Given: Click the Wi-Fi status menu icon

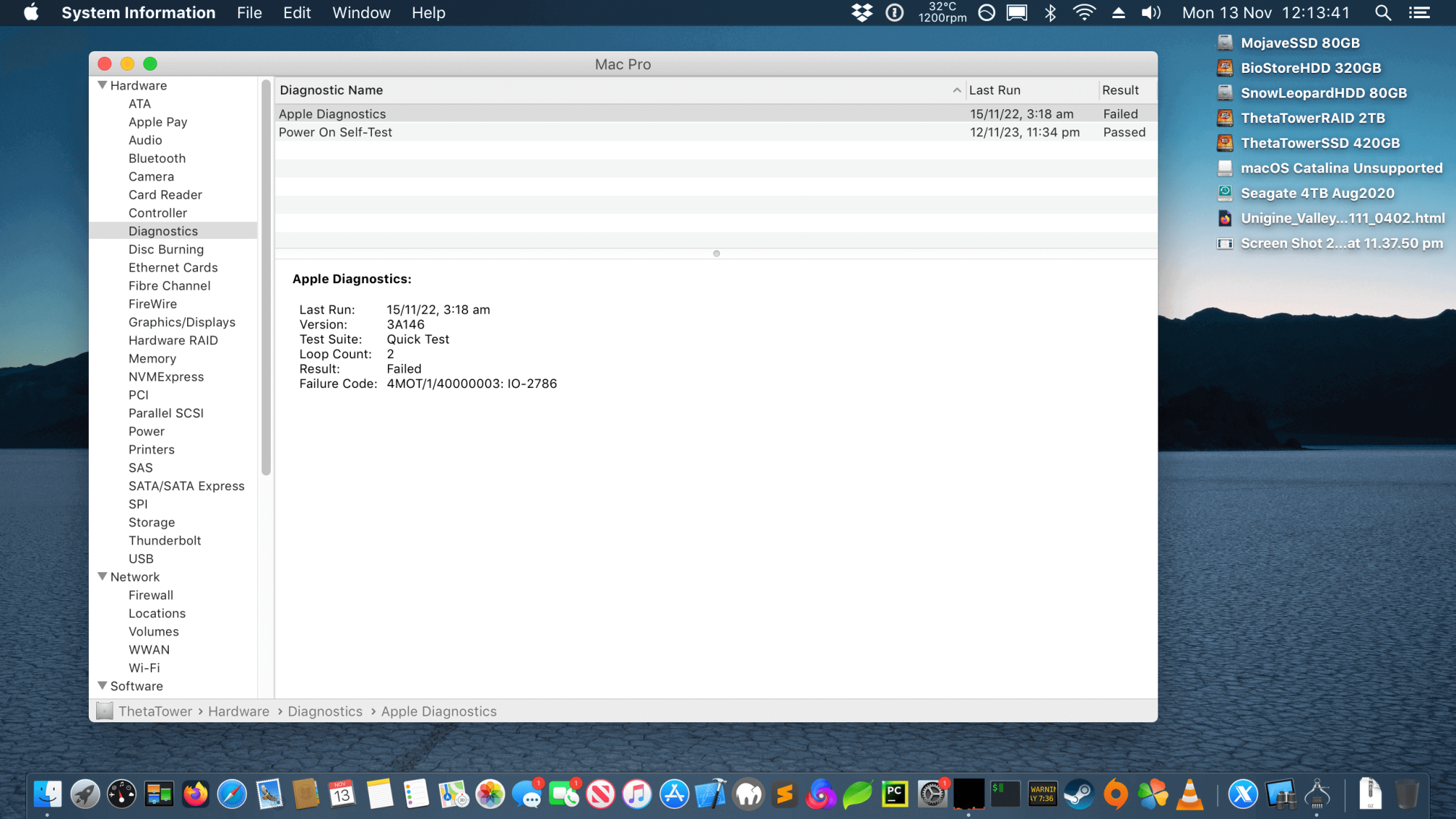Looking at the screenshot, I should 1084,12.
